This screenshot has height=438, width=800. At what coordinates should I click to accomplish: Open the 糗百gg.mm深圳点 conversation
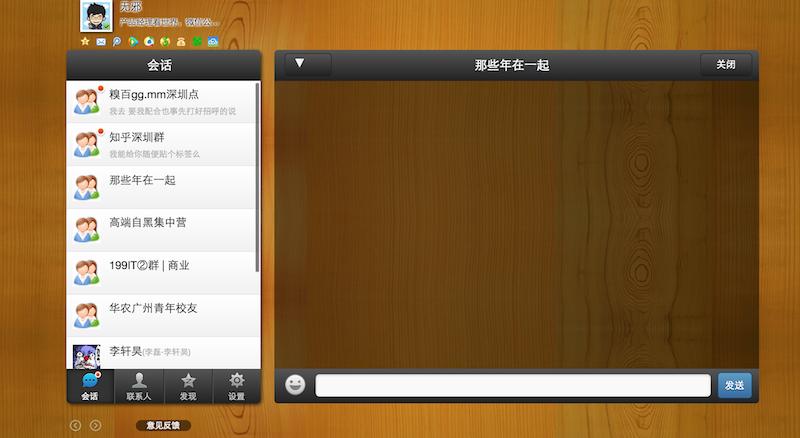[x=161, y=102]
